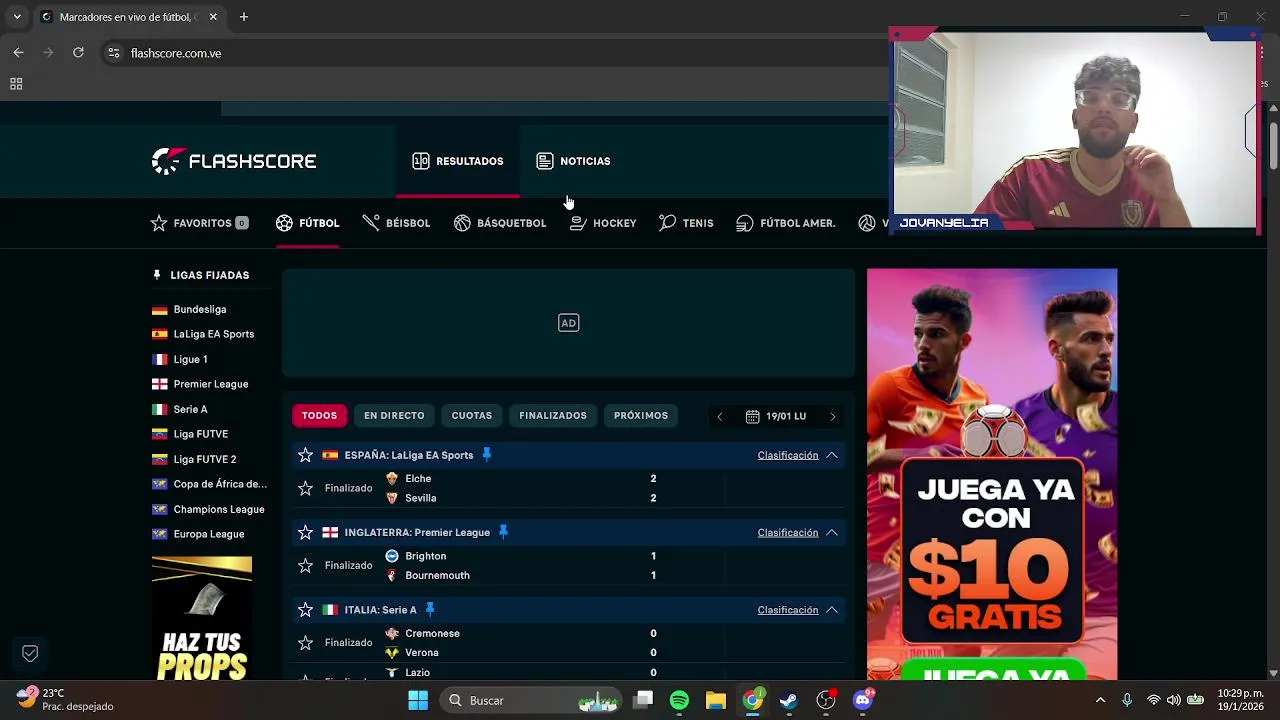
Task: Select the En Directo filter
Action: tap(394, 415)
